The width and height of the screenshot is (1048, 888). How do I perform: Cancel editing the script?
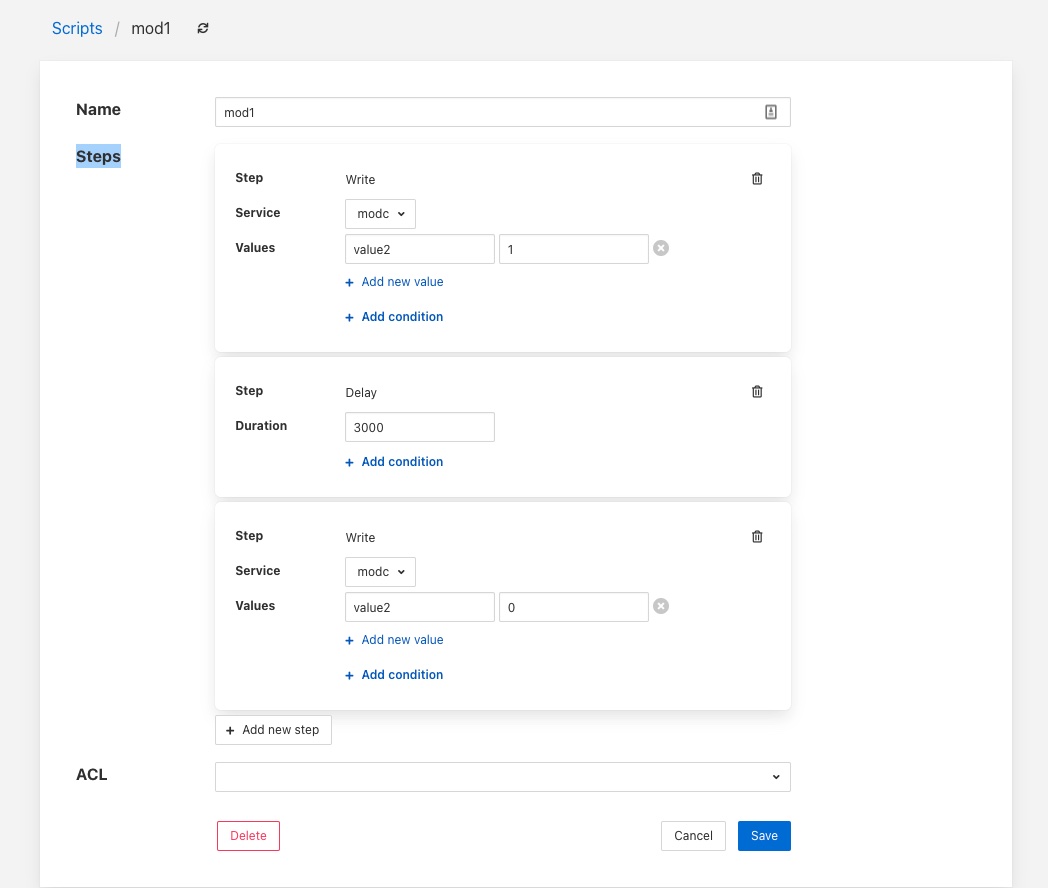693,836
